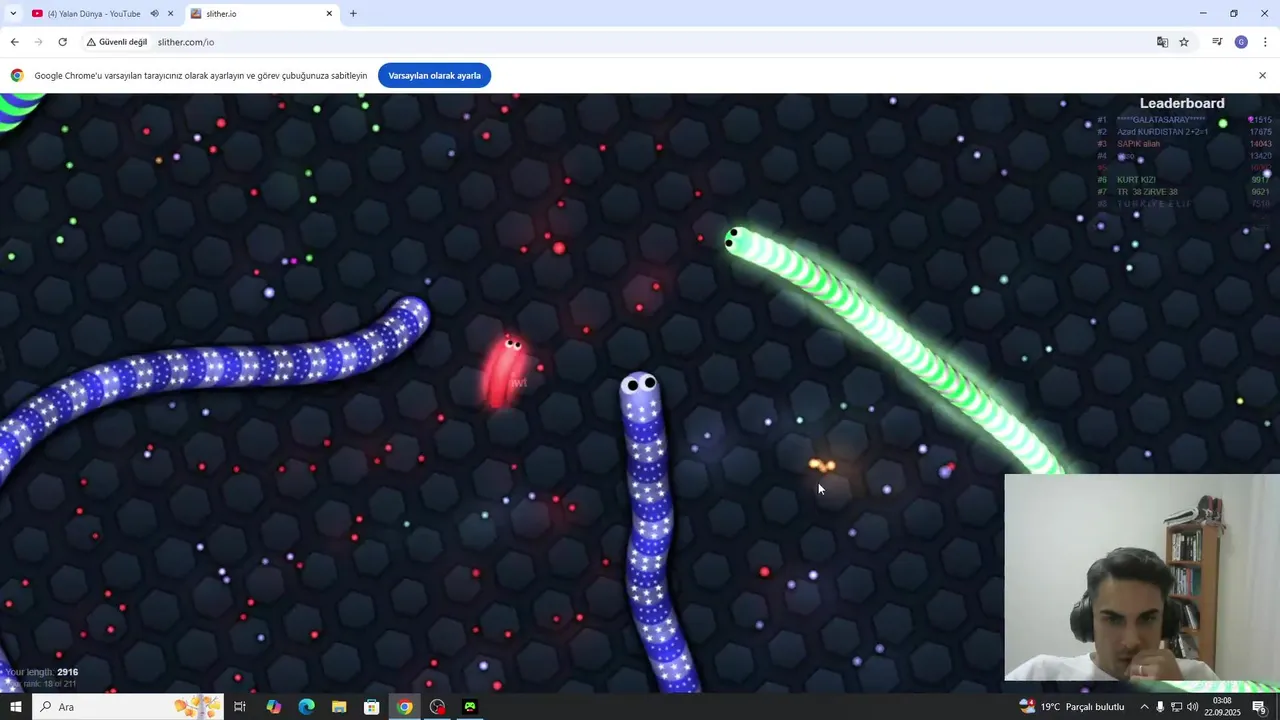Open the Chrome profile avatar
The image size is (1280, 720).
[x=1241, y=42]
